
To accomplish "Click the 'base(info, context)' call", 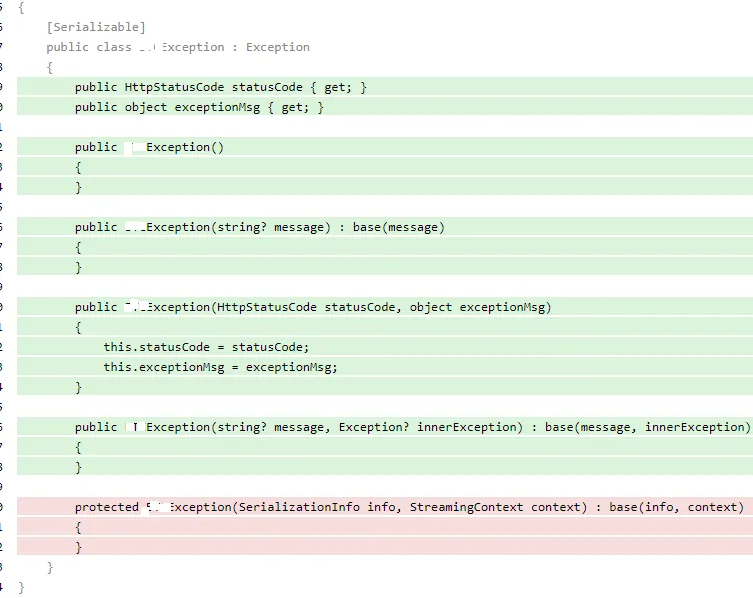I will [676, 507].
